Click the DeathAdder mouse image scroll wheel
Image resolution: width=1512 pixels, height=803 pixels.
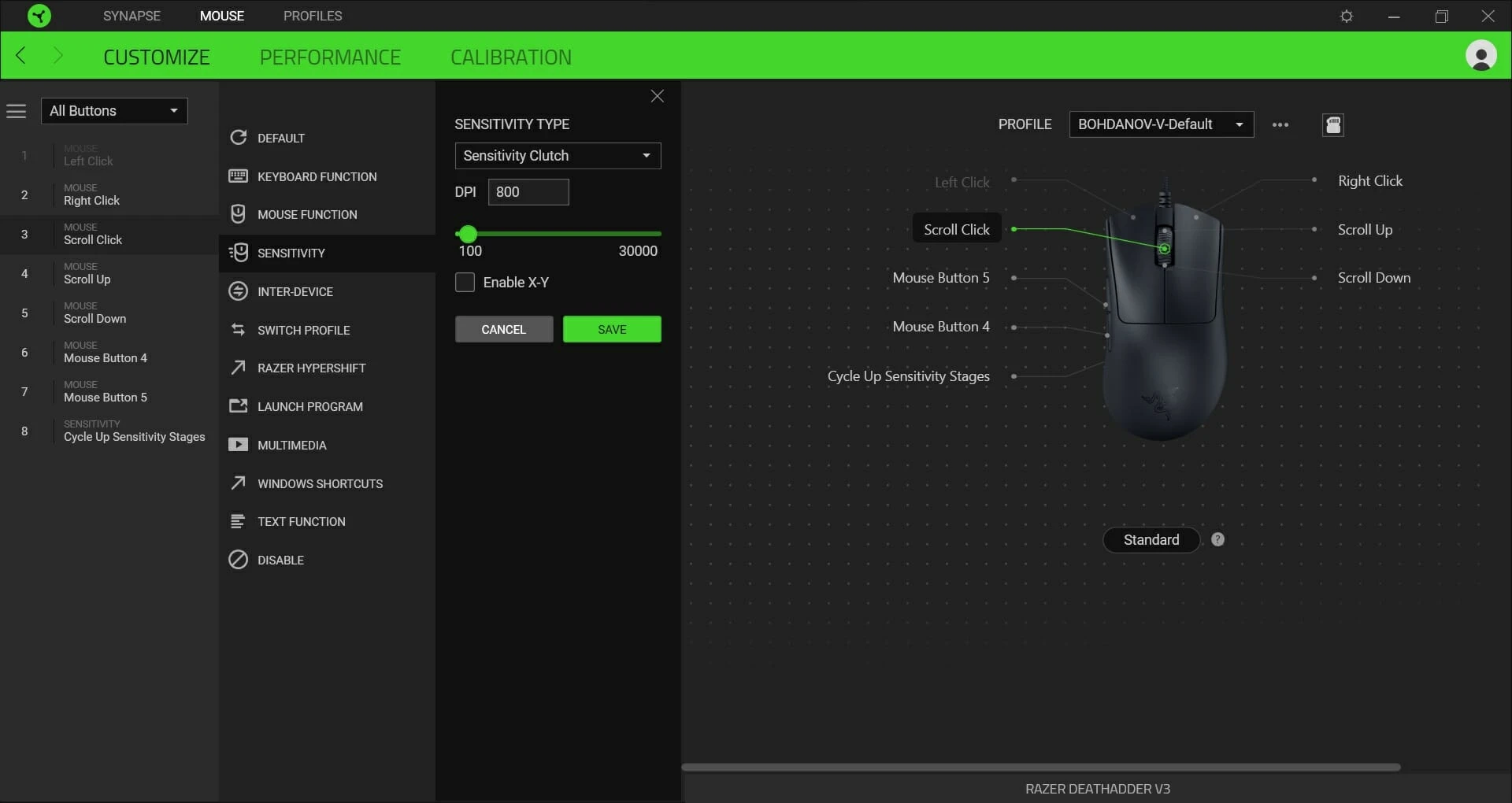tap(1165, 246)
